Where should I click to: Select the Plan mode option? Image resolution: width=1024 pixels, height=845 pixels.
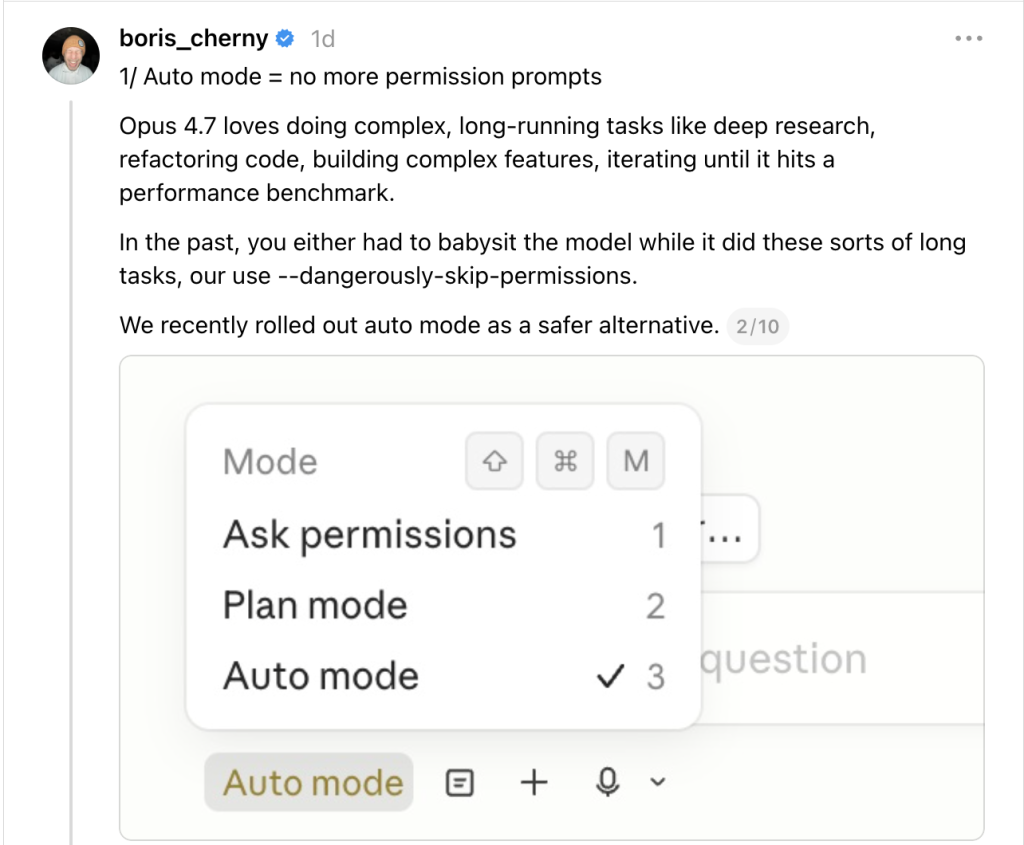point(315,605)
